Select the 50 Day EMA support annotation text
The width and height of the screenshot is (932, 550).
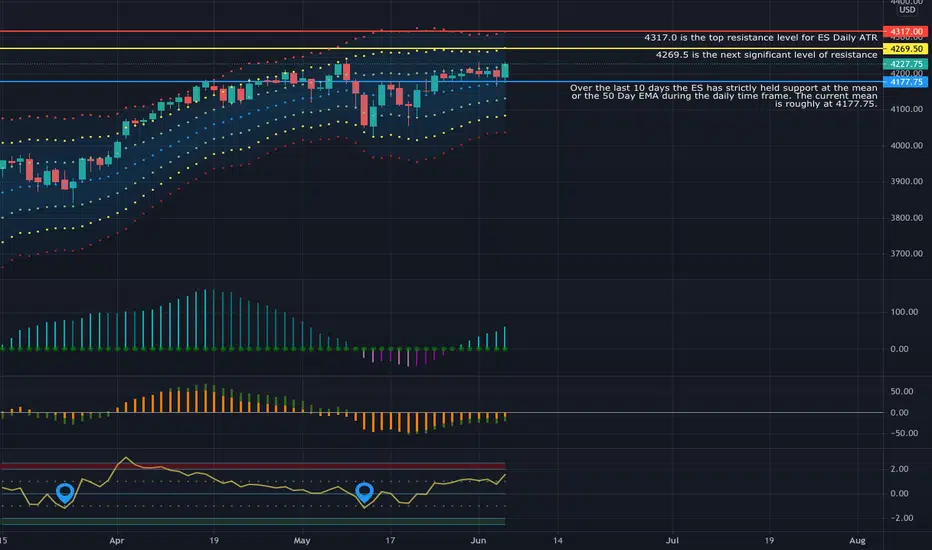point(723,96)
